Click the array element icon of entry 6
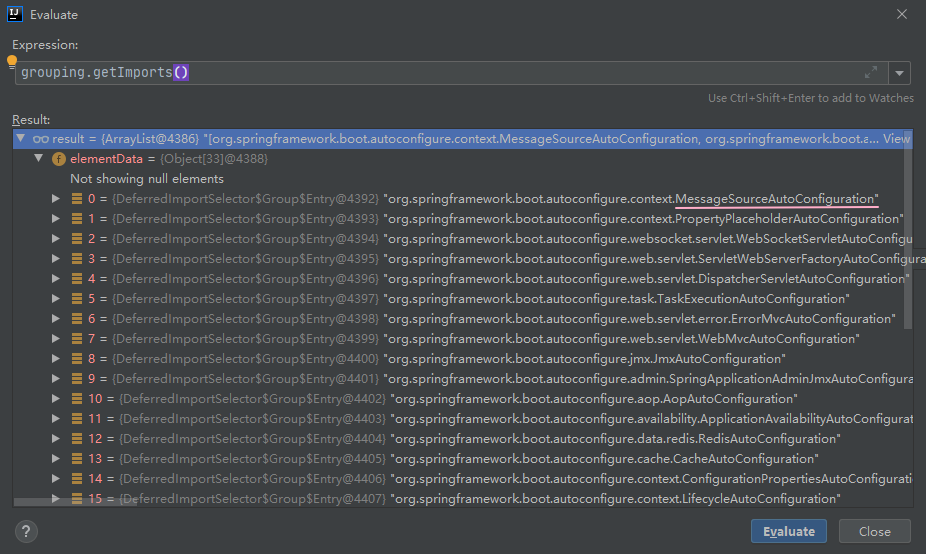 (77, 319)
